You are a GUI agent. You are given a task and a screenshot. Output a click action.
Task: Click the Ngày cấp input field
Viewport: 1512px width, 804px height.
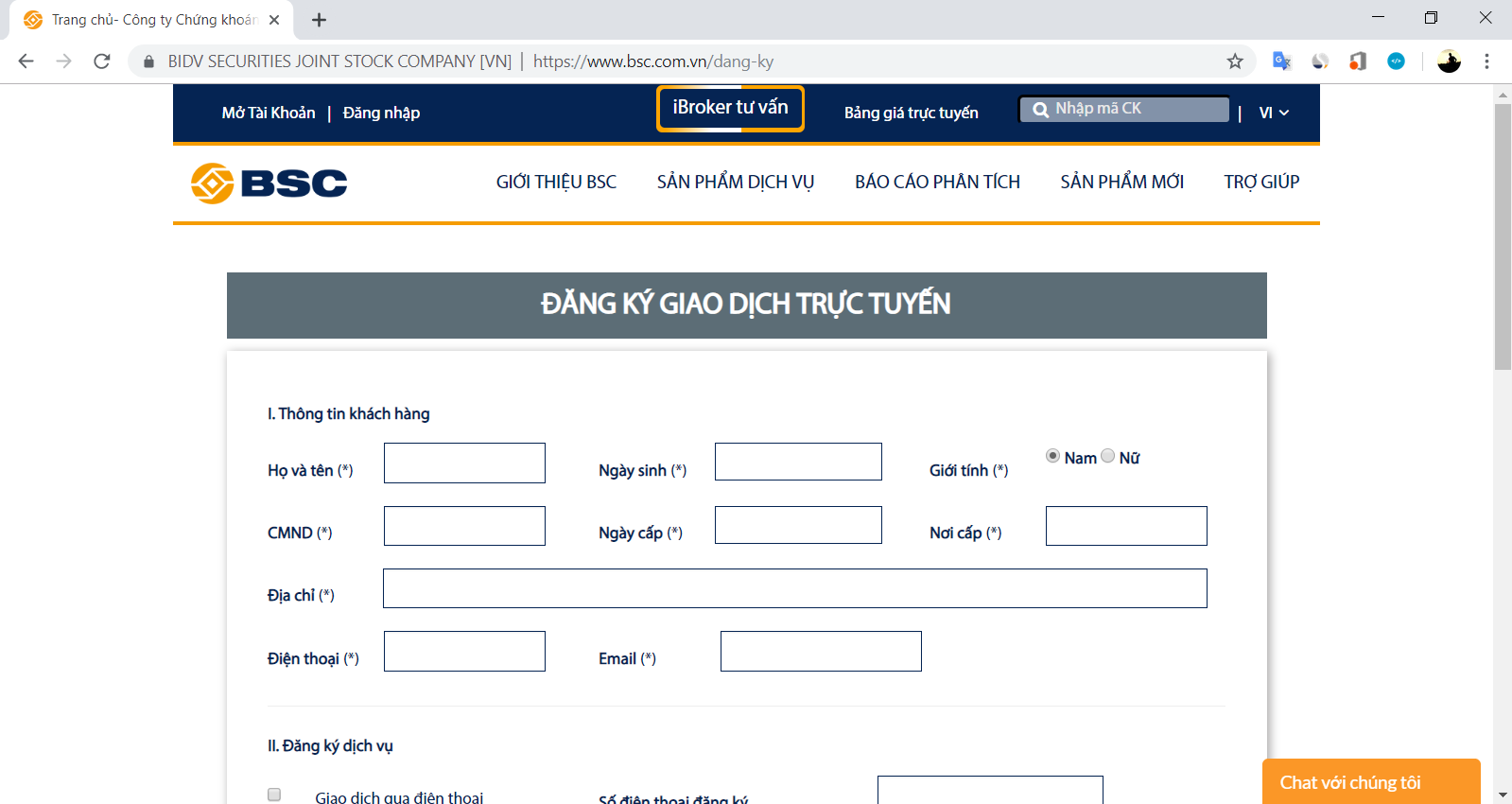click(798, 525)
